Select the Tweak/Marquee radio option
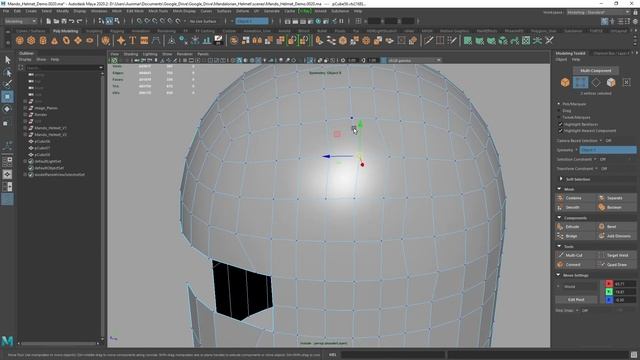 [x=559, y=117]
